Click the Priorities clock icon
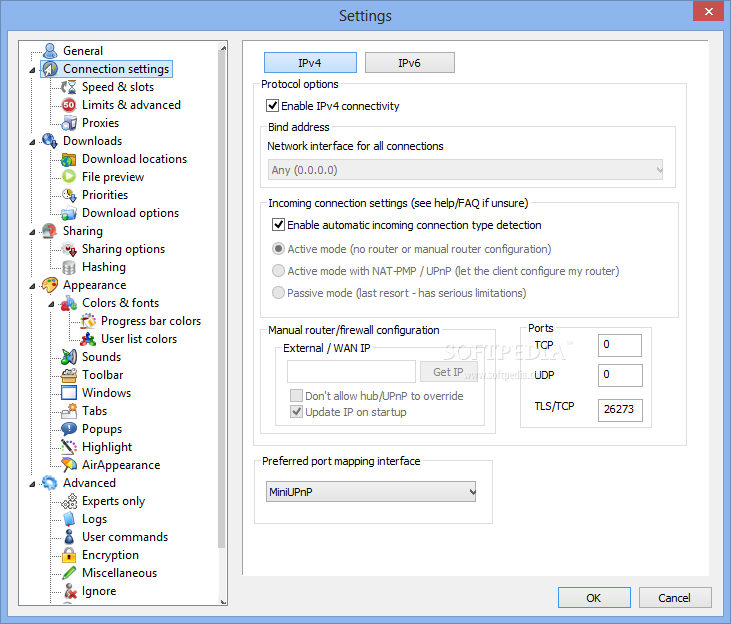731x624 pixels. (69, 195)
